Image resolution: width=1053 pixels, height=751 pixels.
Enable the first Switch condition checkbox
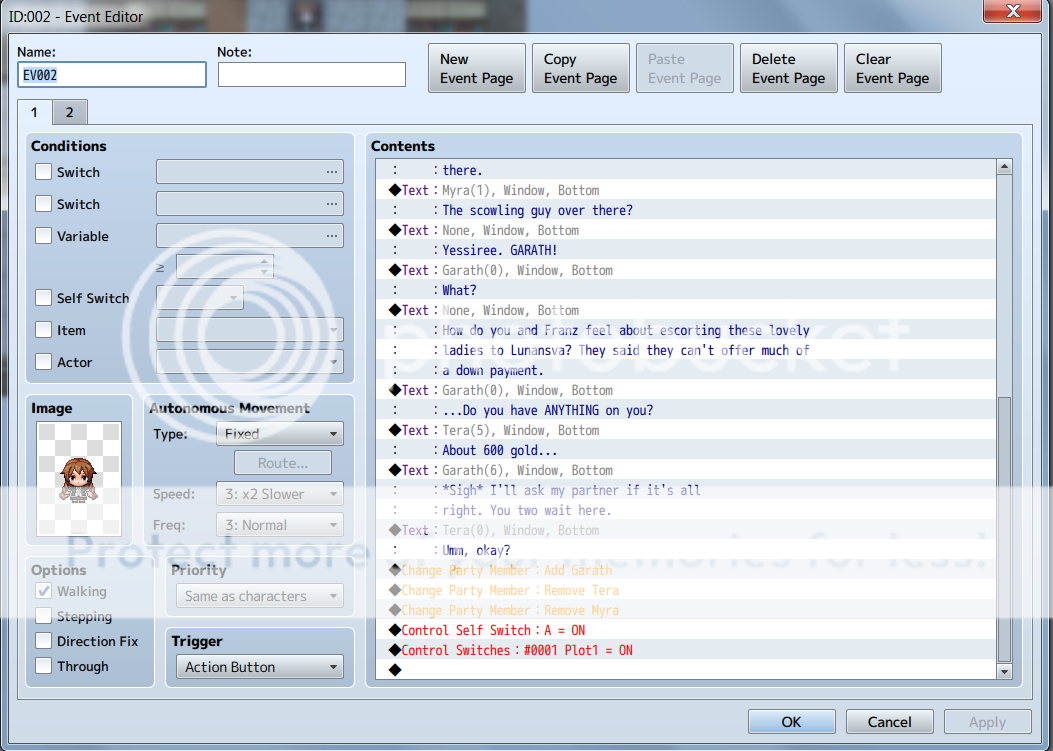tap(44, 172)
